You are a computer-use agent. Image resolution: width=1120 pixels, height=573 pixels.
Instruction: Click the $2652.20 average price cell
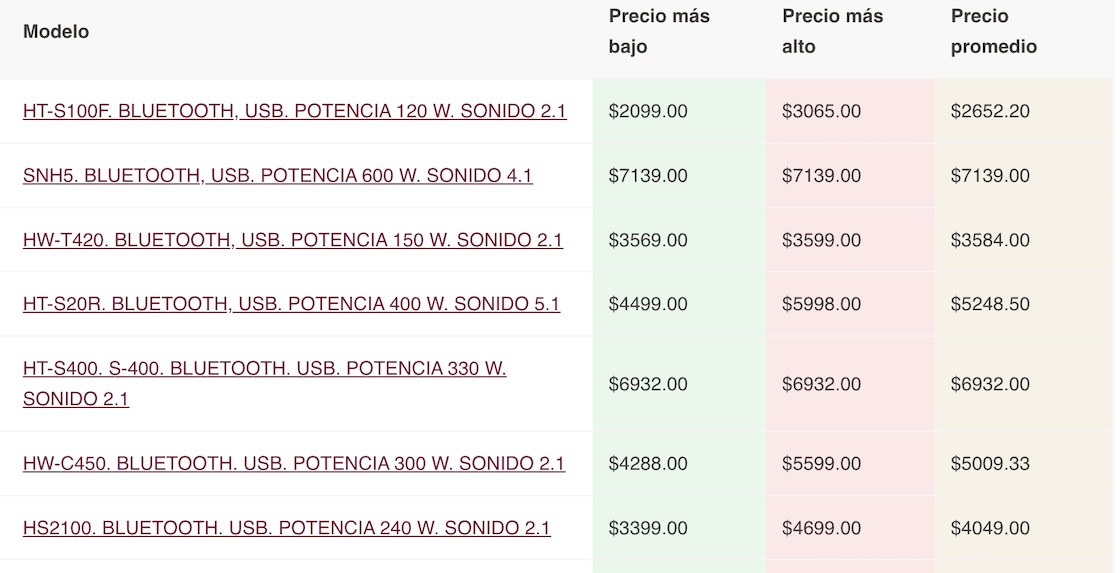click(x=990, y=111)
